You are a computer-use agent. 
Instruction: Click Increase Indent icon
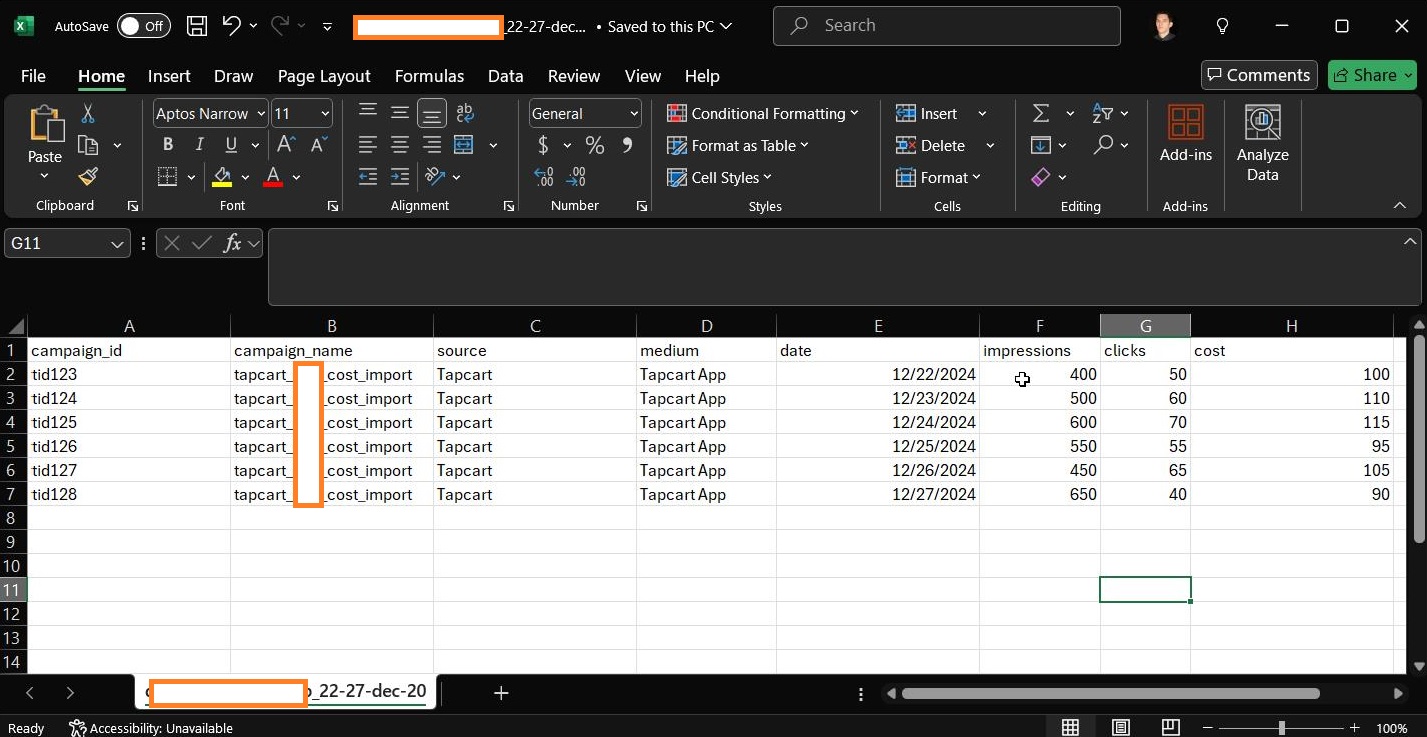click(400, 177)
